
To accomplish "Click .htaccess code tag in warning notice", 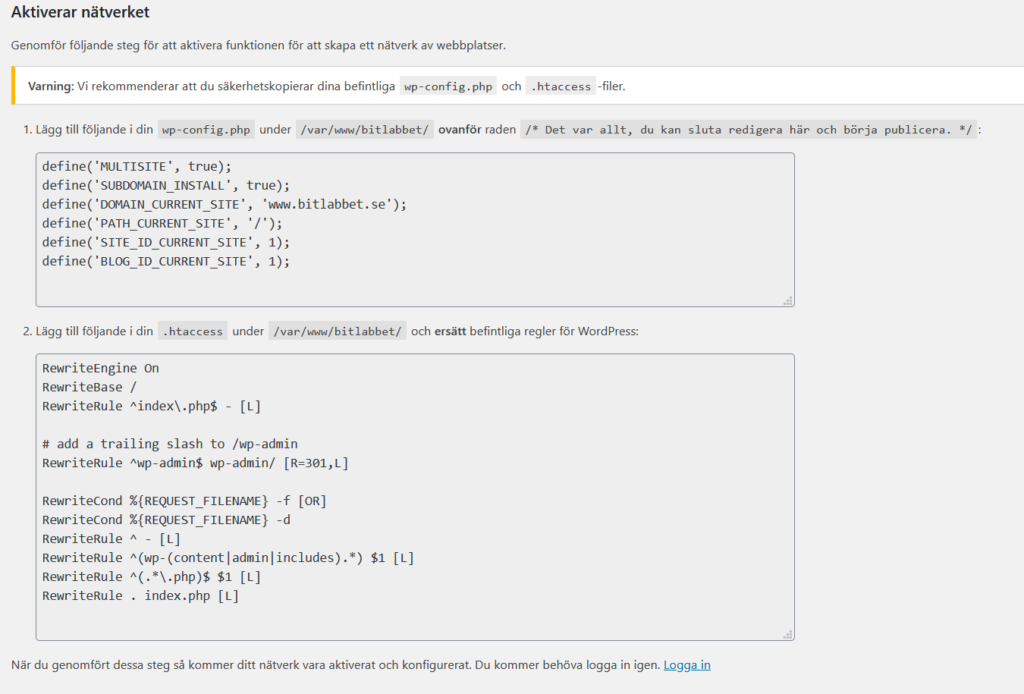I will (x=560, y=86).
